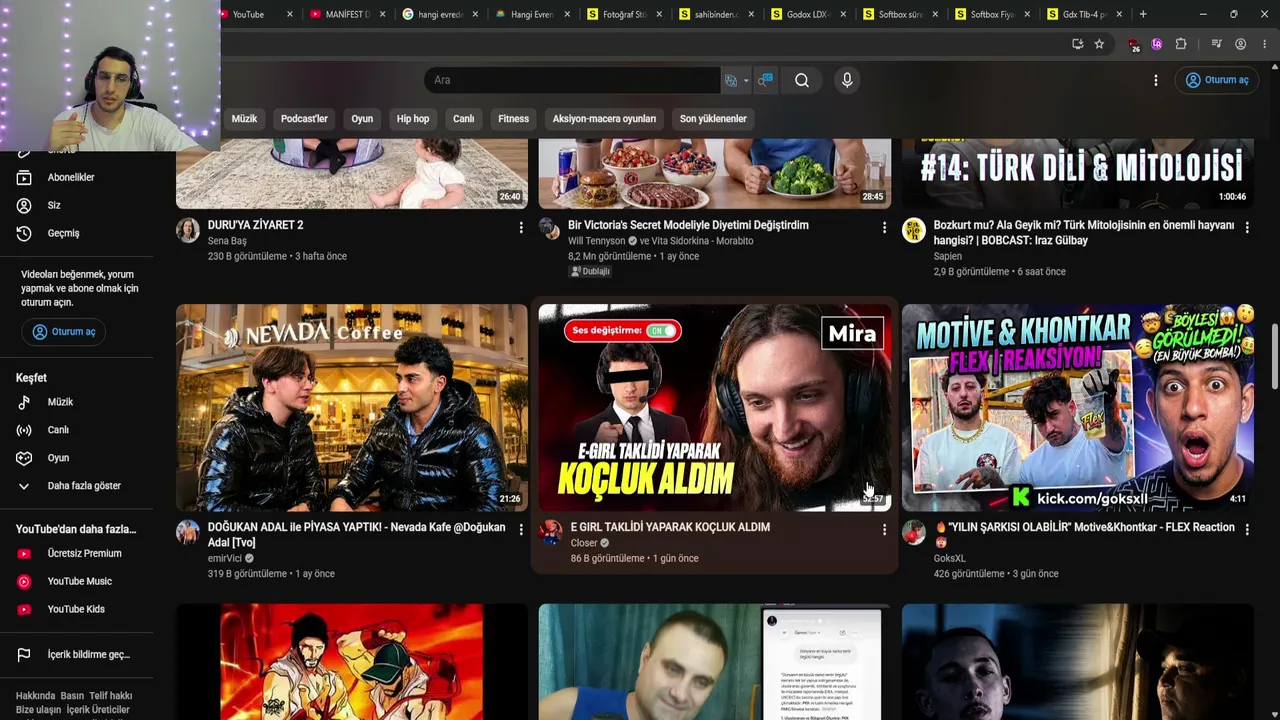Start voice search with the microphone icon
The height and width of the screenshot is (720, 1280).
tap(847, 80)
